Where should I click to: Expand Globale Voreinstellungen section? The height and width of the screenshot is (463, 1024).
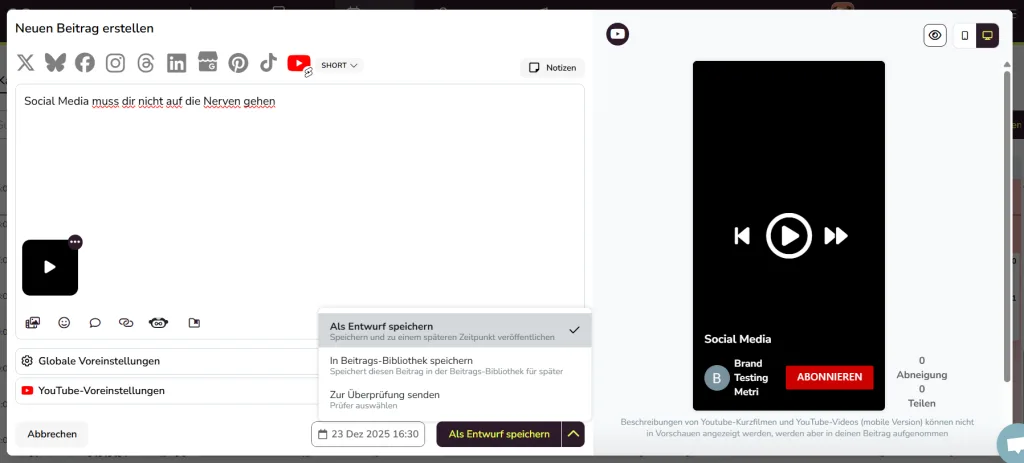pos(167,361)
